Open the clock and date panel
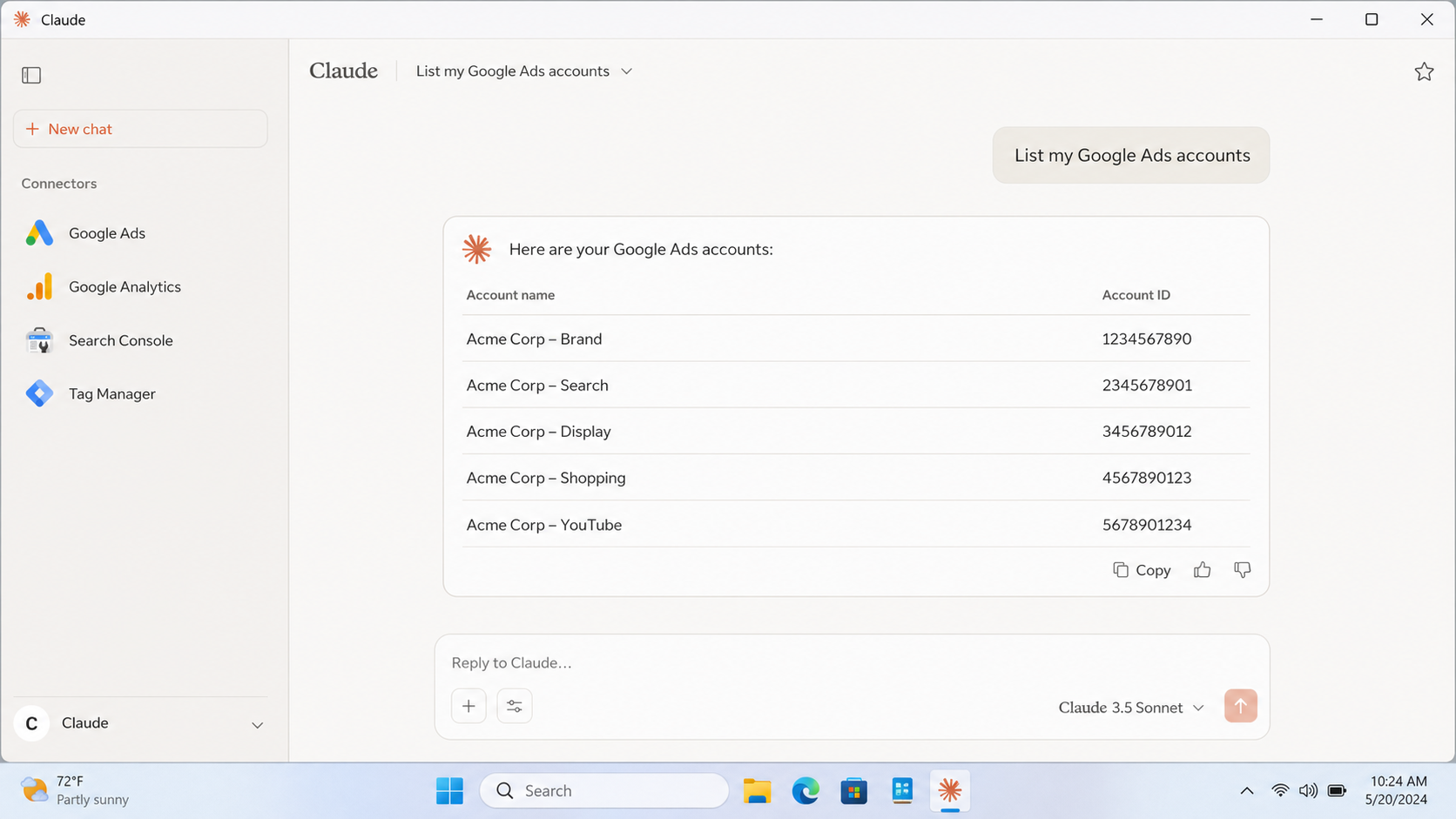 pos(1396,790)
